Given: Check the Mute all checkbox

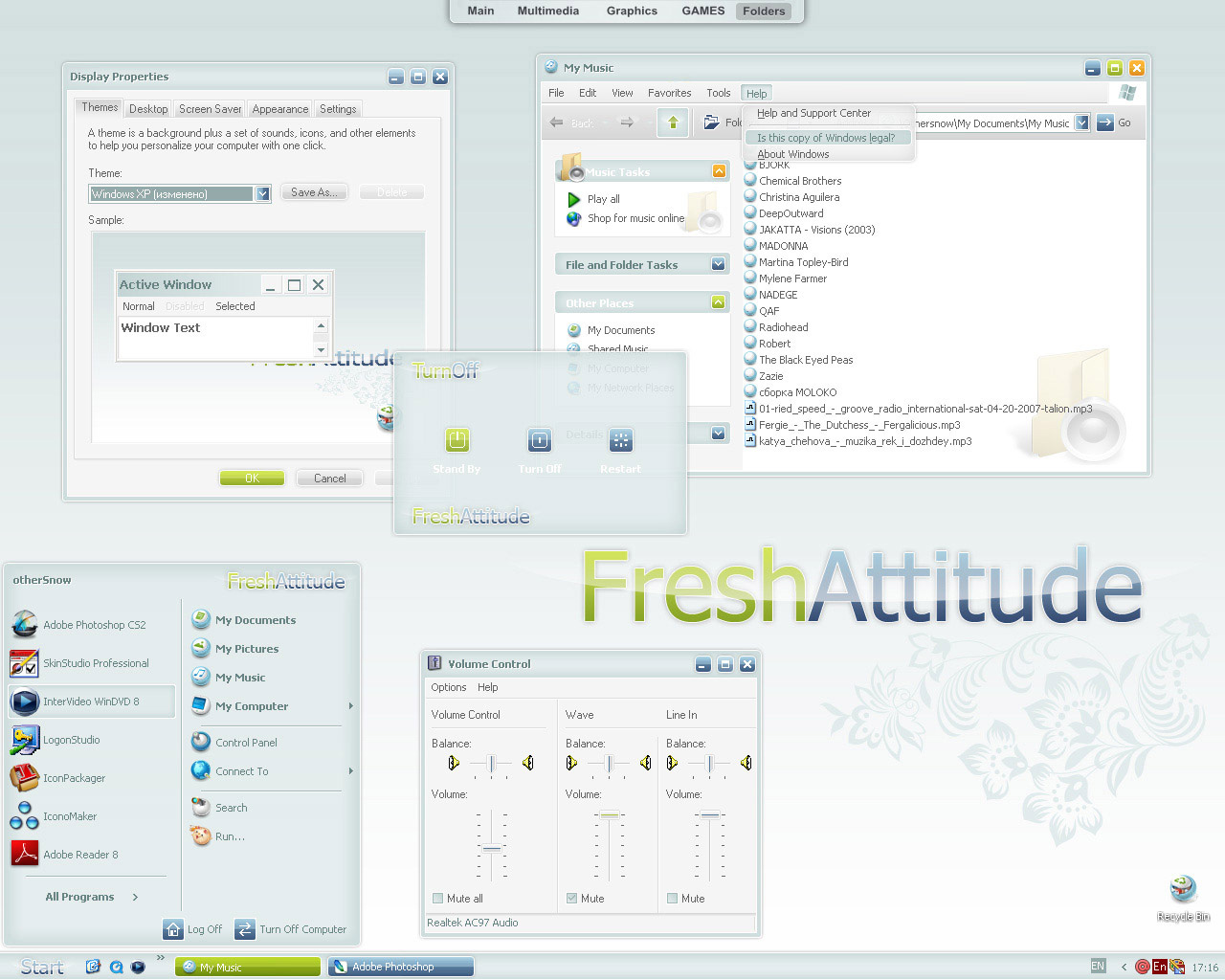Looking at the screenshot, I should point(438,899).
